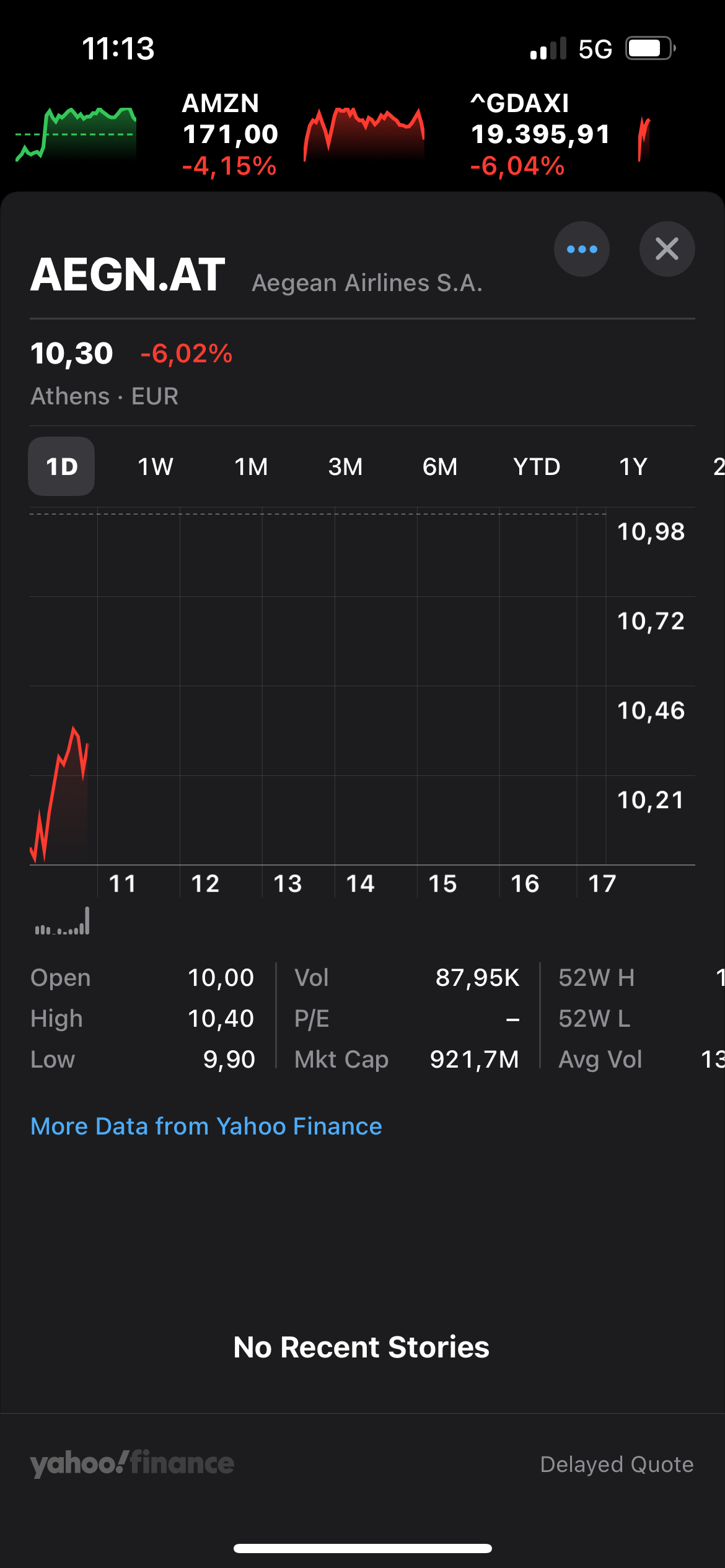Show the 6M chart range
Image resolution: width=725 pixels, height=1568 pixels.
440,466
